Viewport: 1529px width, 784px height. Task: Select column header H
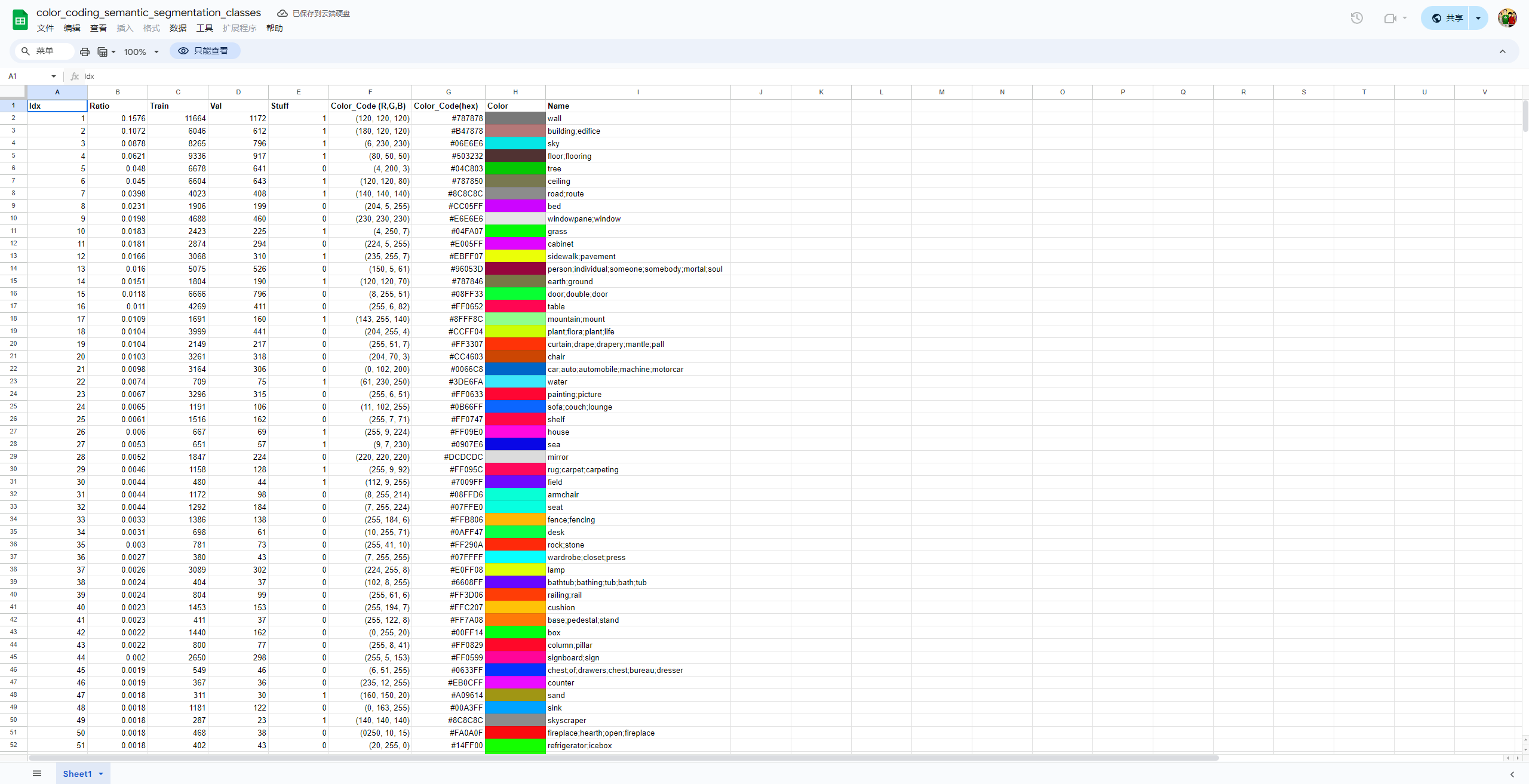(515, 92)
